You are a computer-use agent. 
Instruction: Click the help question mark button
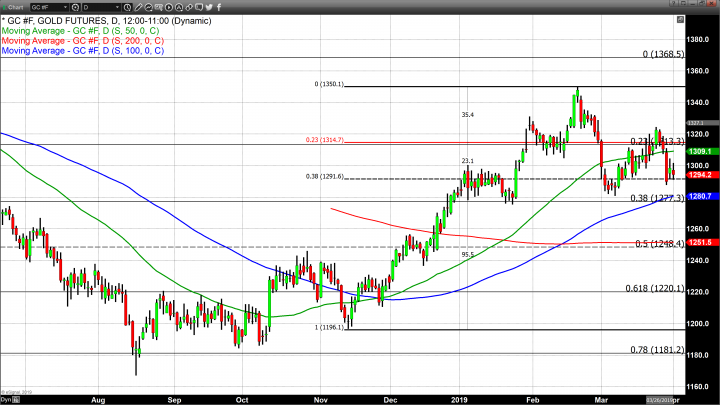tap(673, 4)
